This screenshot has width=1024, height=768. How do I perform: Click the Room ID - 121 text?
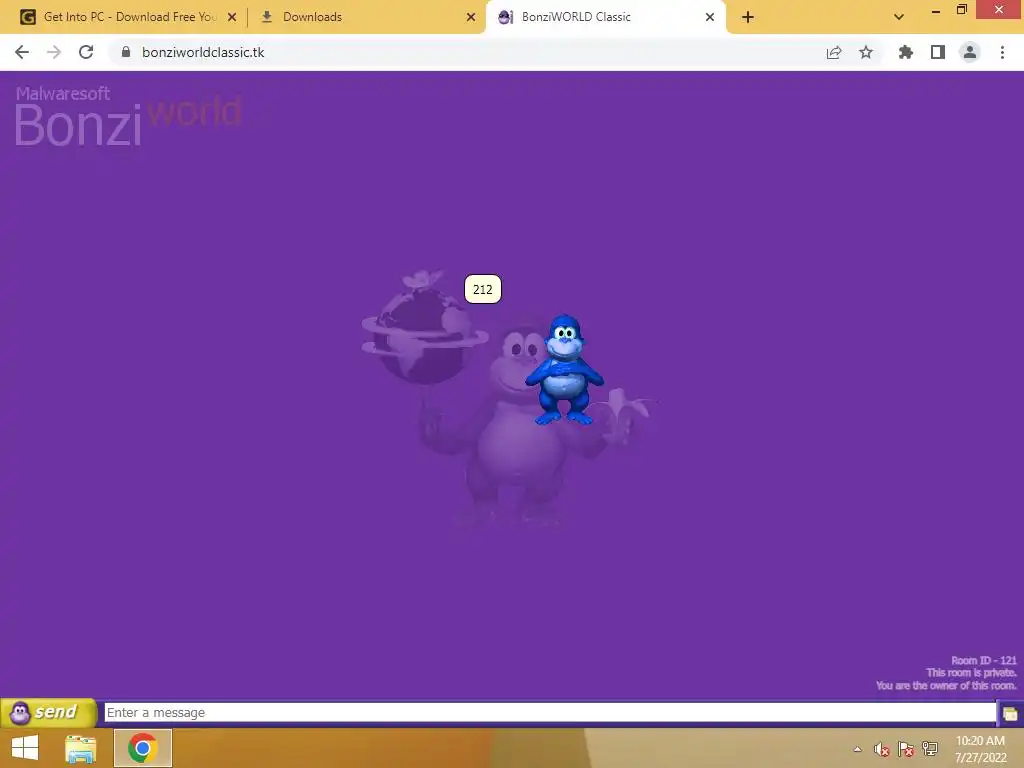pos(984,660)
